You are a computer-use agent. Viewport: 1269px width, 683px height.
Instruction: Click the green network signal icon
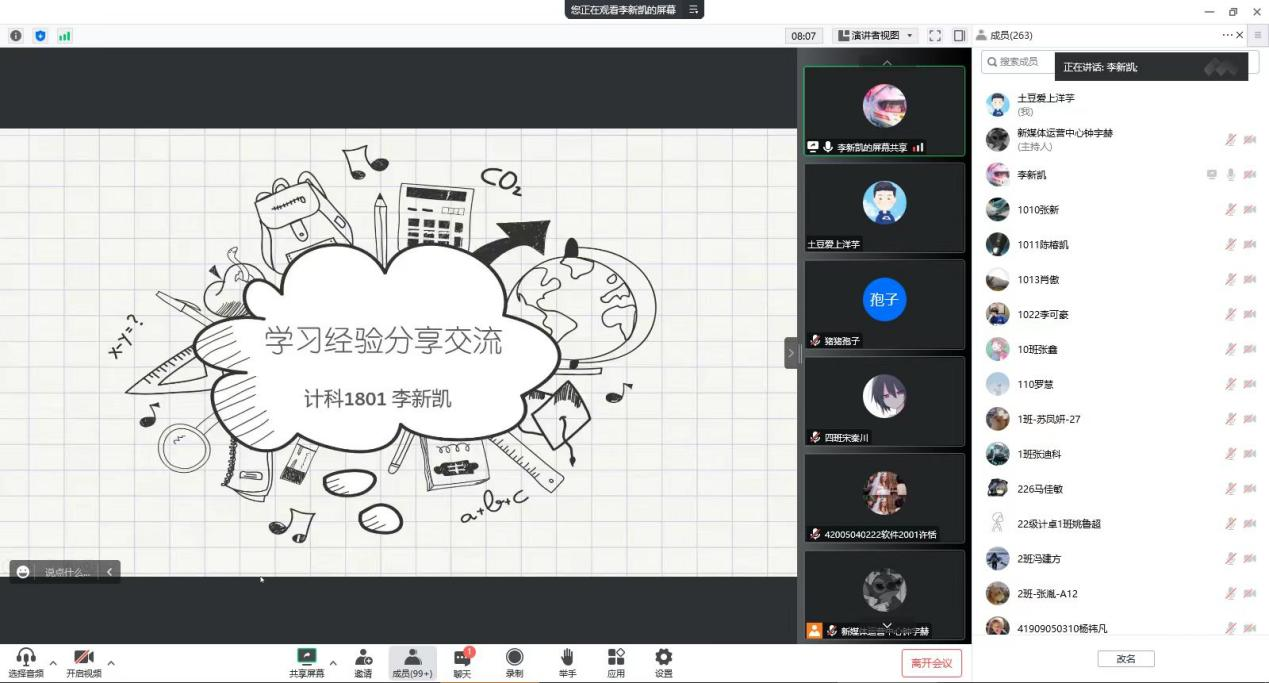(x=64, y=36)
